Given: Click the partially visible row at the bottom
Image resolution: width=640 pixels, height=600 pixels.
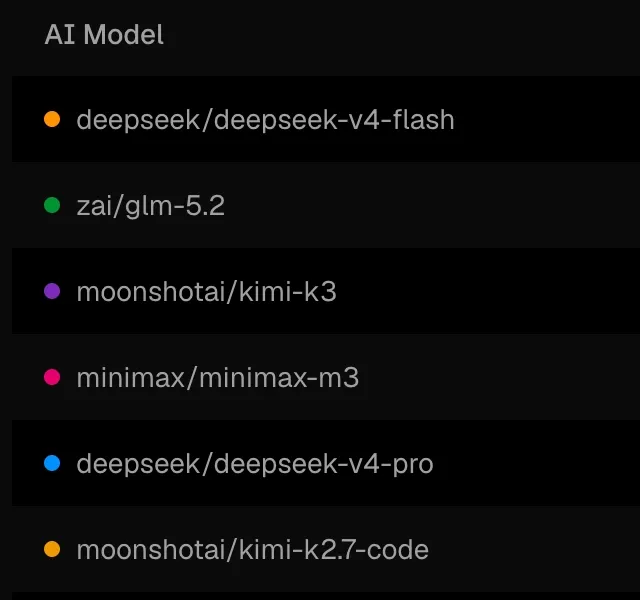Looking at the screenshot, I should click(x=326, y=596).
